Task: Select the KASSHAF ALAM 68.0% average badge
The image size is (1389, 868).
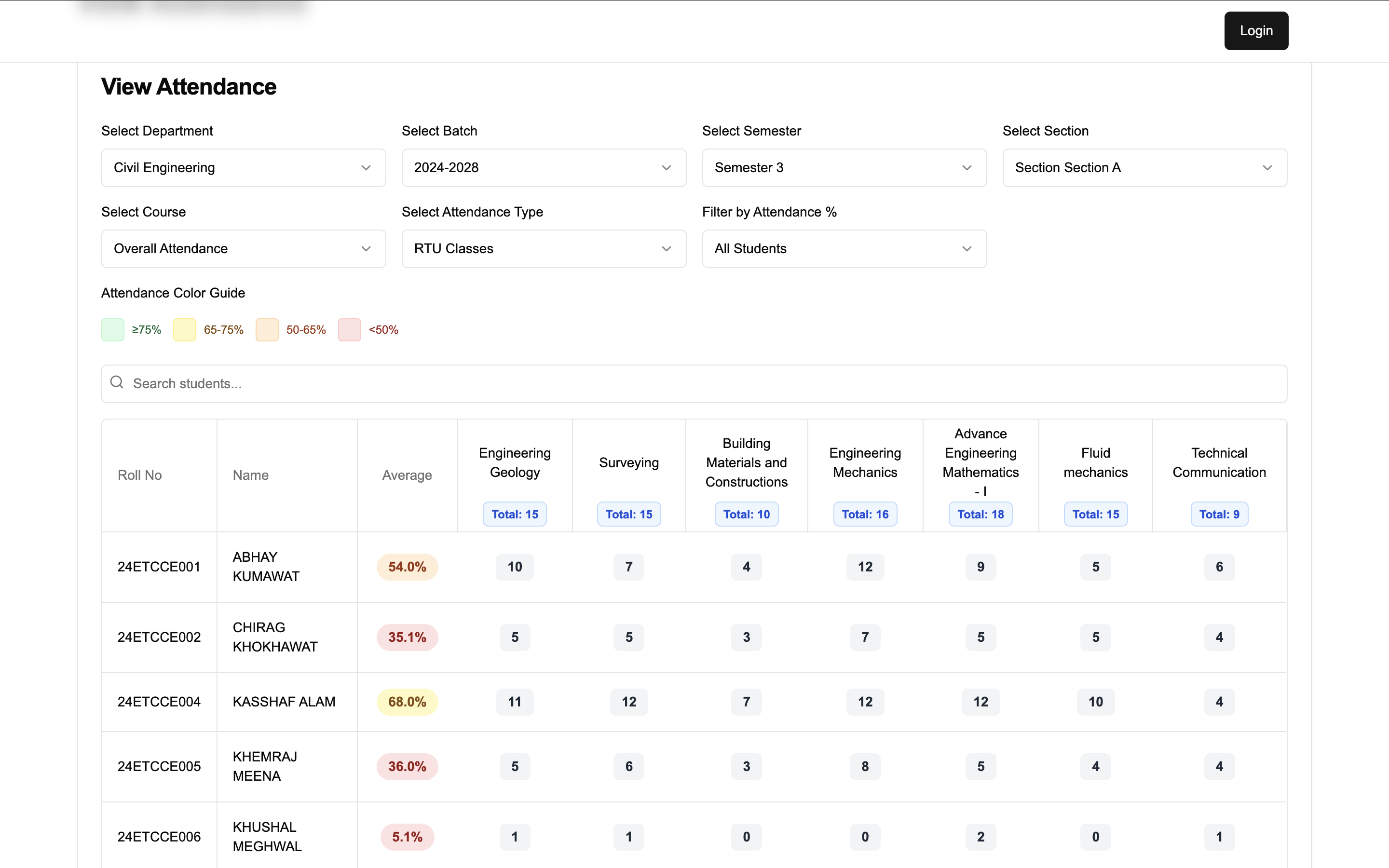Action: coord(407,702)
